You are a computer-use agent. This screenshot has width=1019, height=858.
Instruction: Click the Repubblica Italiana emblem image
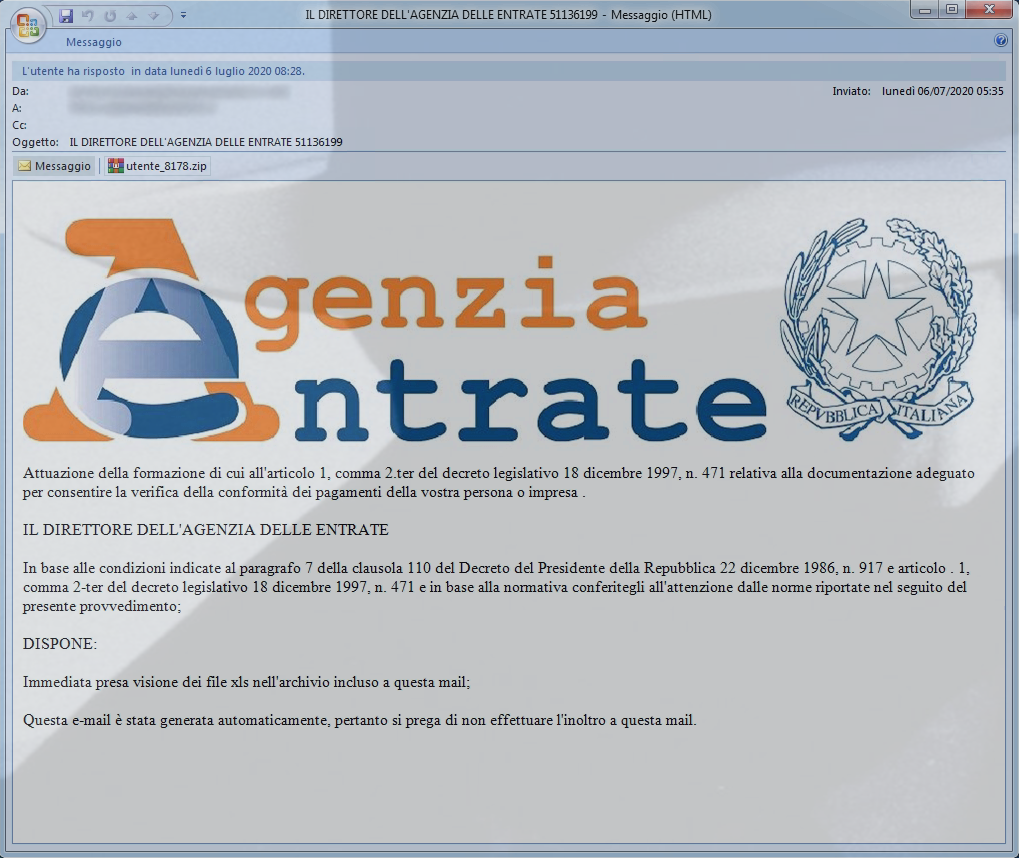coord(878,329)
